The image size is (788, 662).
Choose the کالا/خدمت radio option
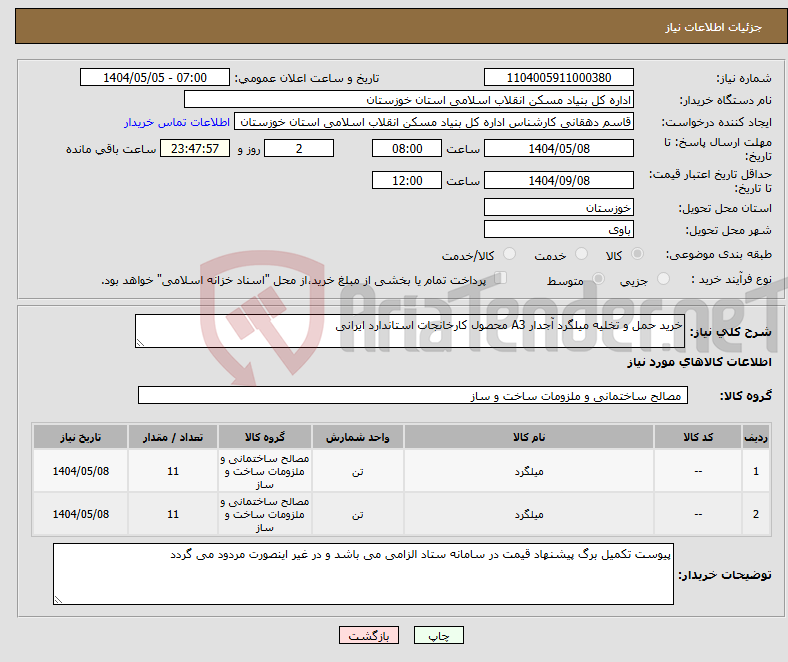tap(509, 255)
